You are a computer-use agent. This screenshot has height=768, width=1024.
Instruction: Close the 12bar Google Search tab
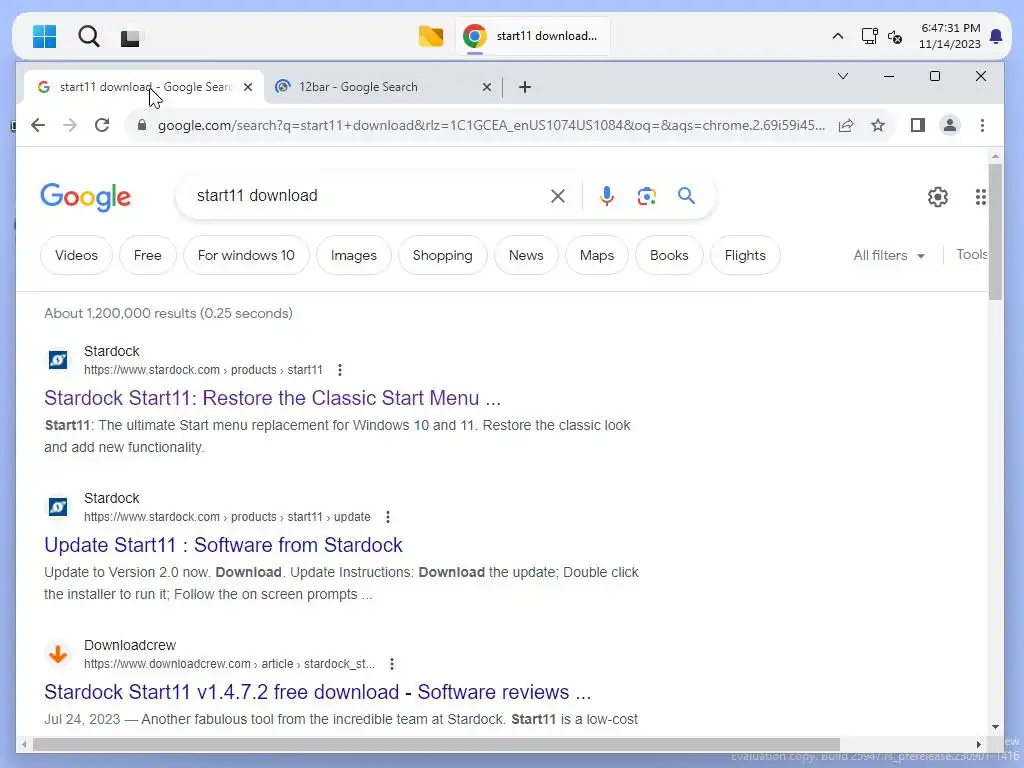[487, 87]
